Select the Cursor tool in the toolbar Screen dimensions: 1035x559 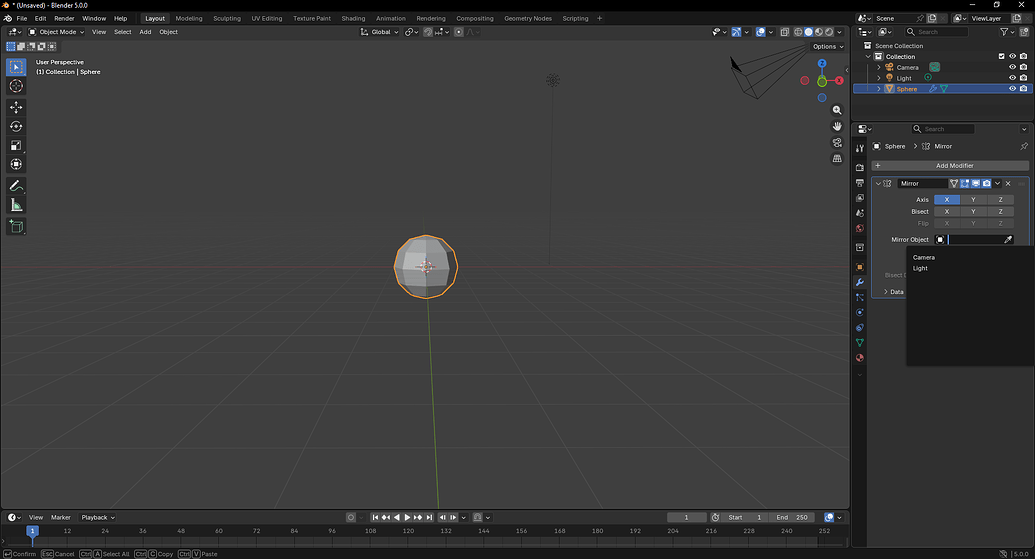[x=16, y=86]
